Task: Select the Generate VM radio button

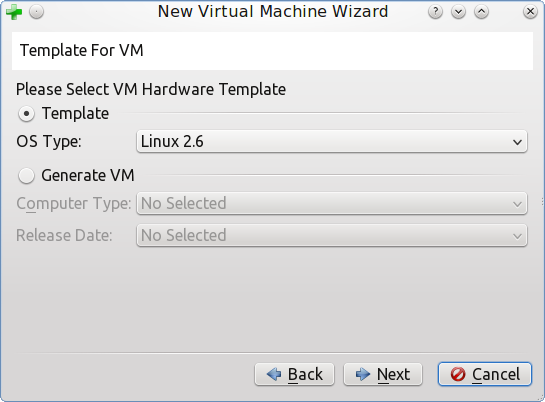Action: [x=26, y=175]
